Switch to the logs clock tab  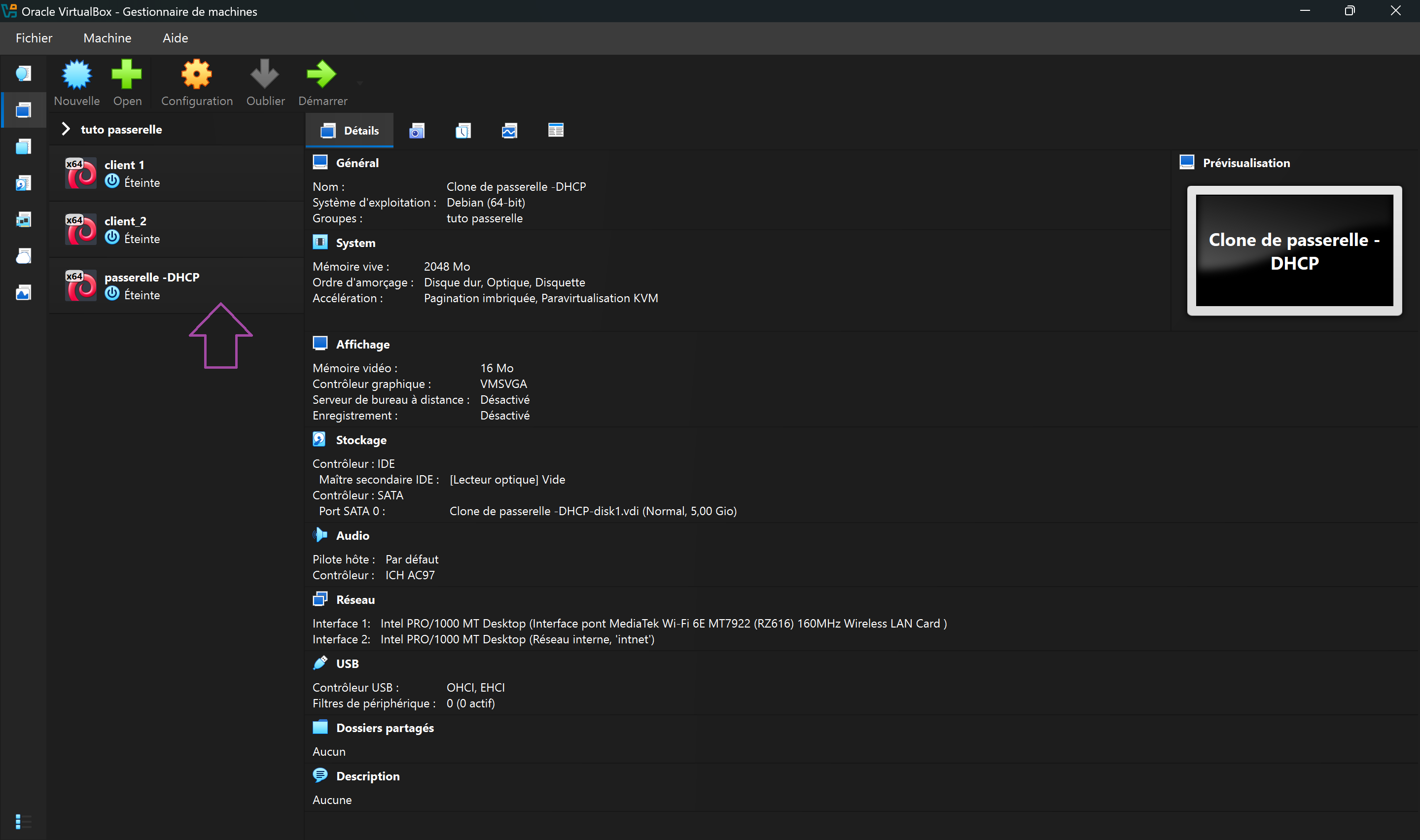pos(463,131)
